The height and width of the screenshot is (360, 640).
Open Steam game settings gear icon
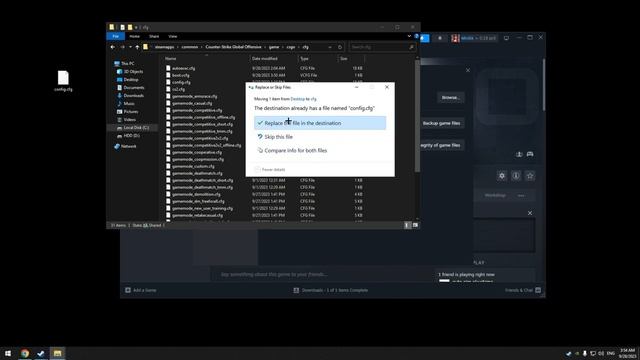point(502,176)
